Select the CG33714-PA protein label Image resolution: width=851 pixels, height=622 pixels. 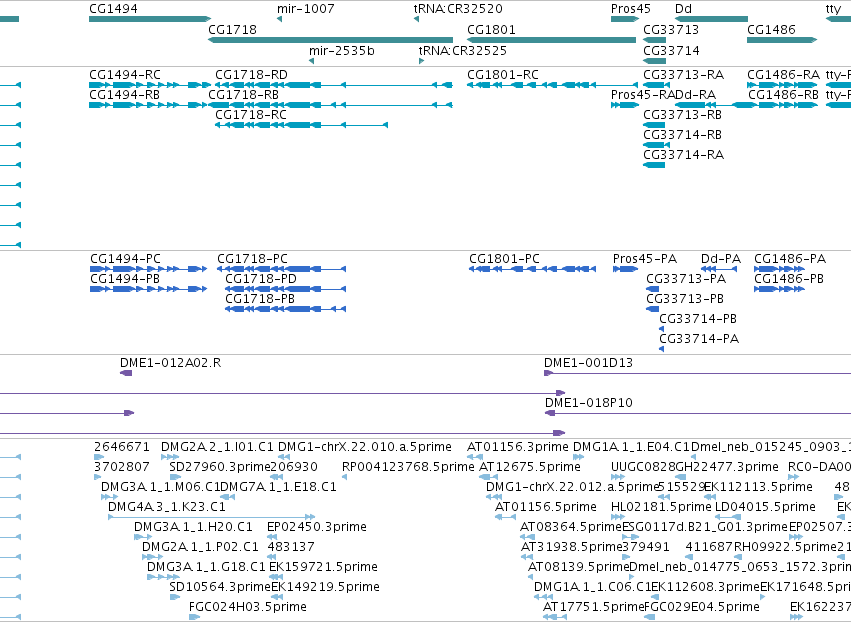699,339
